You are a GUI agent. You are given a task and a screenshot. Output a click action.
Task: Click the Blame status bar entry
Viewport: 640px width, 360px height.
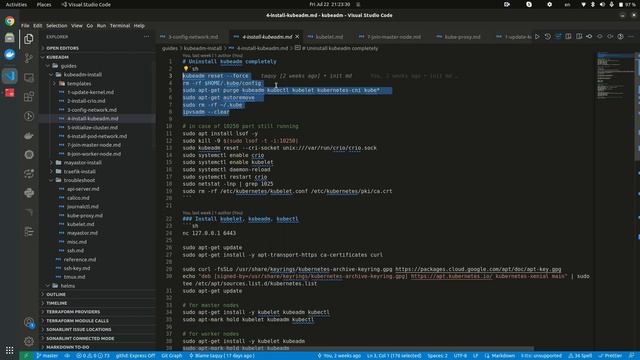point(222,356)
